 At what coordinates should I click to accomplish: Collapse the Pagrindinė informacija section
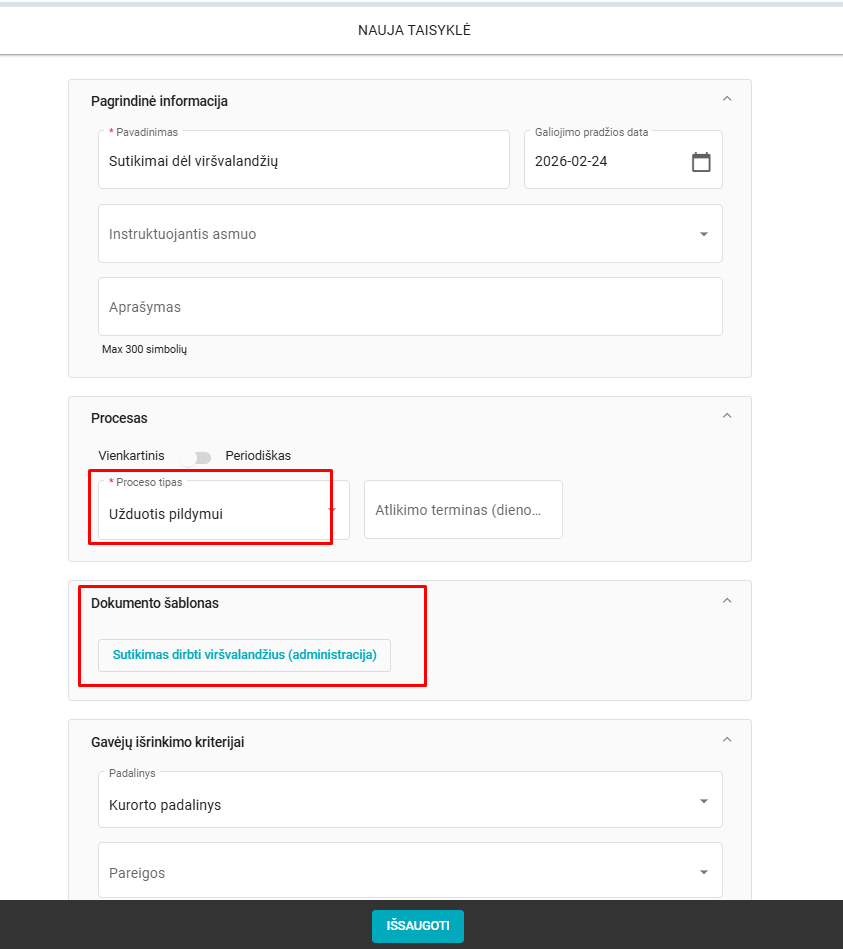[x=727, y=99]
